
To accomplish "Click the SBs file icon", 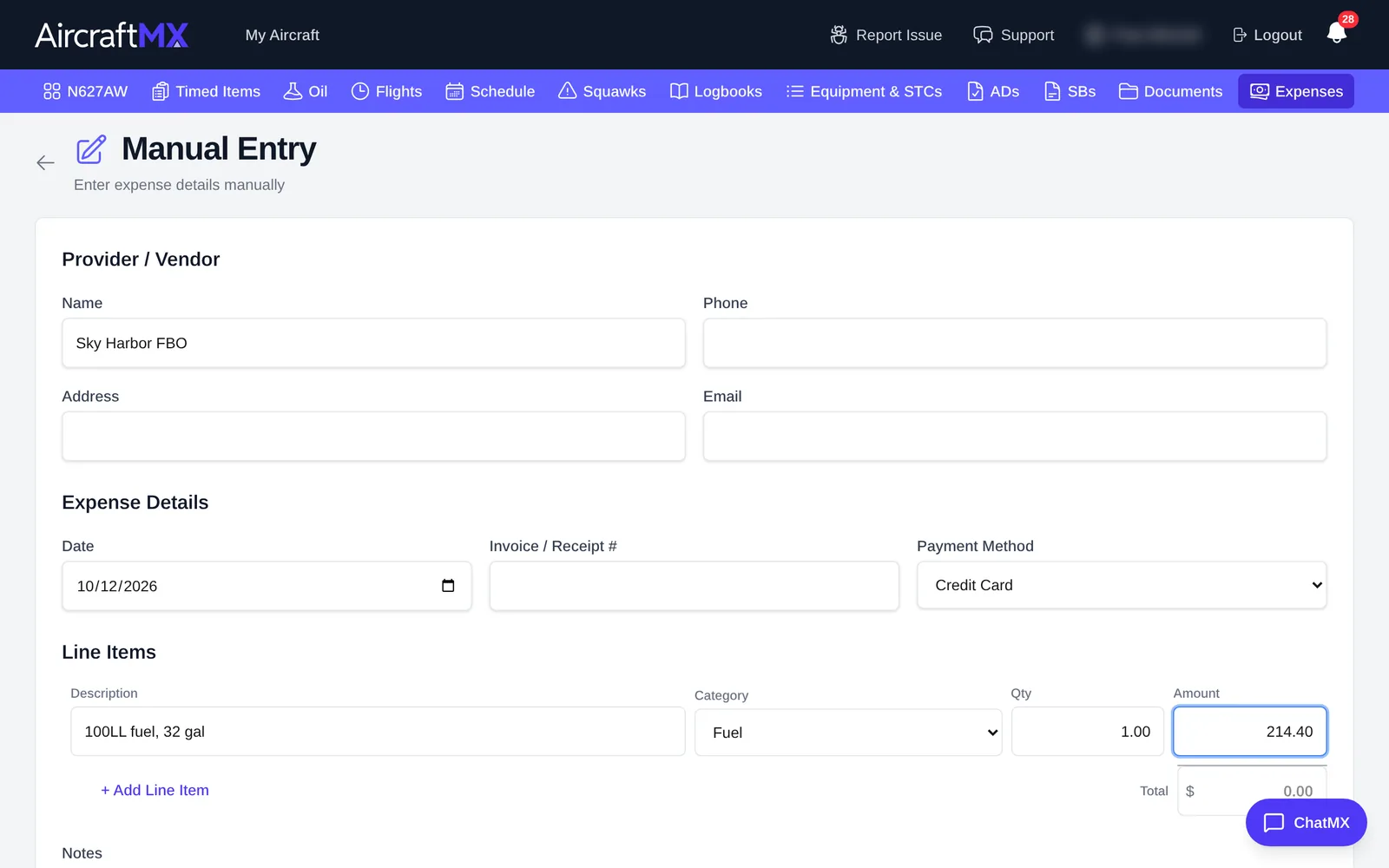I will [1052, 91].
